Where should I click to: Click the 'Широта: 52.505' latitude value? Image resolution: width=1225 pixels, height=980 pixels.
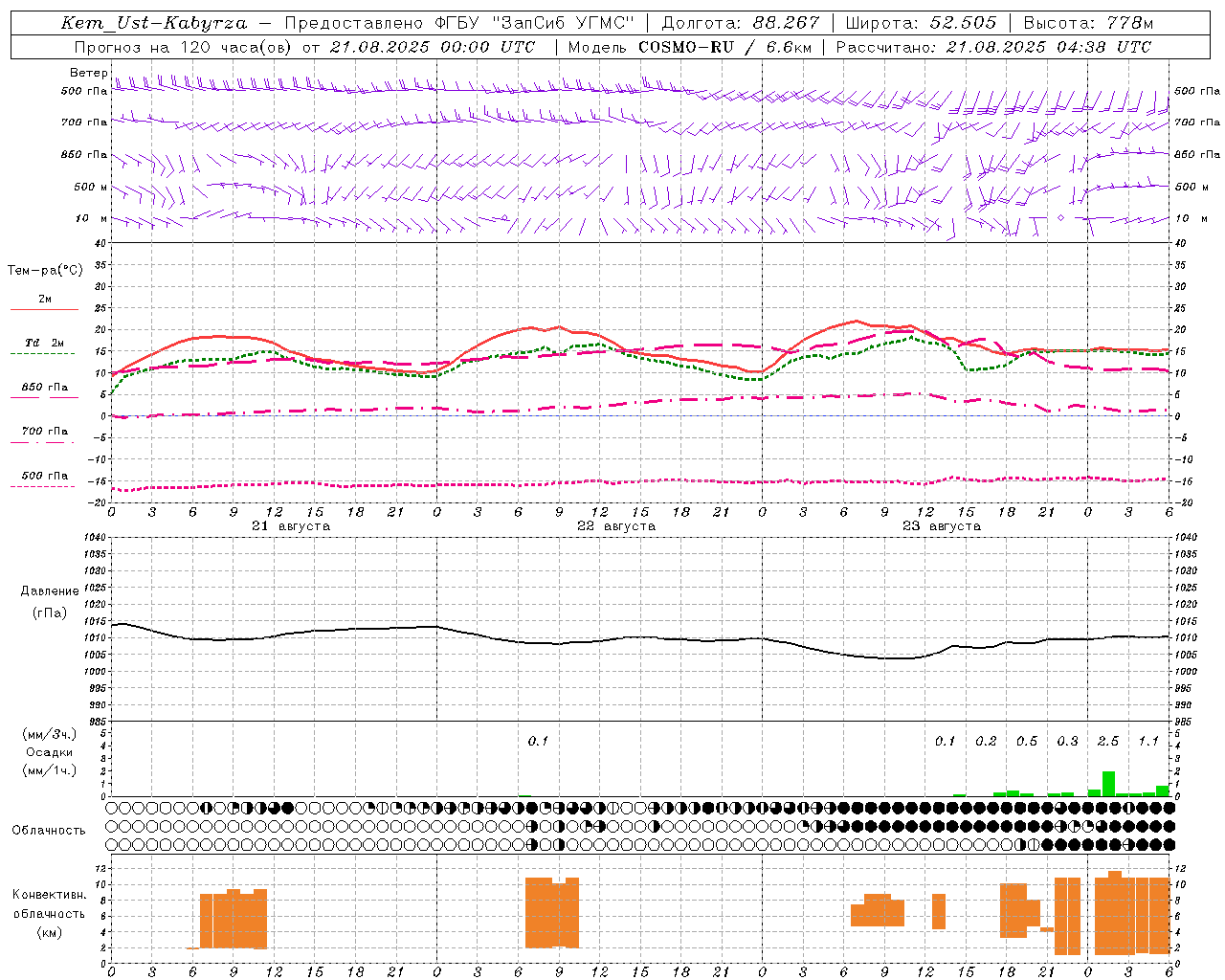[x=921, y=23]
